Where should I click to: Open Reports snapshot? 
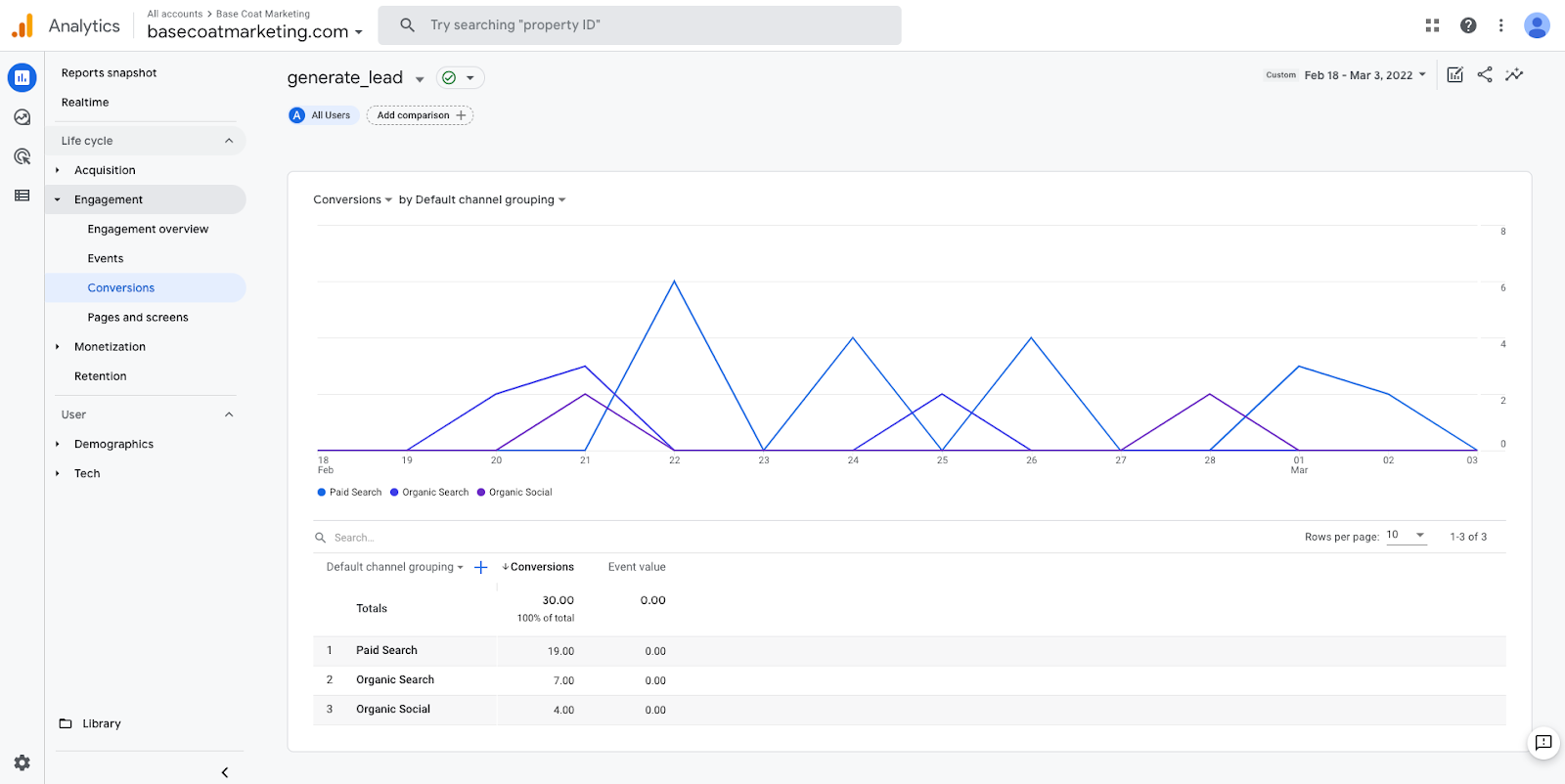coord(109,73)
